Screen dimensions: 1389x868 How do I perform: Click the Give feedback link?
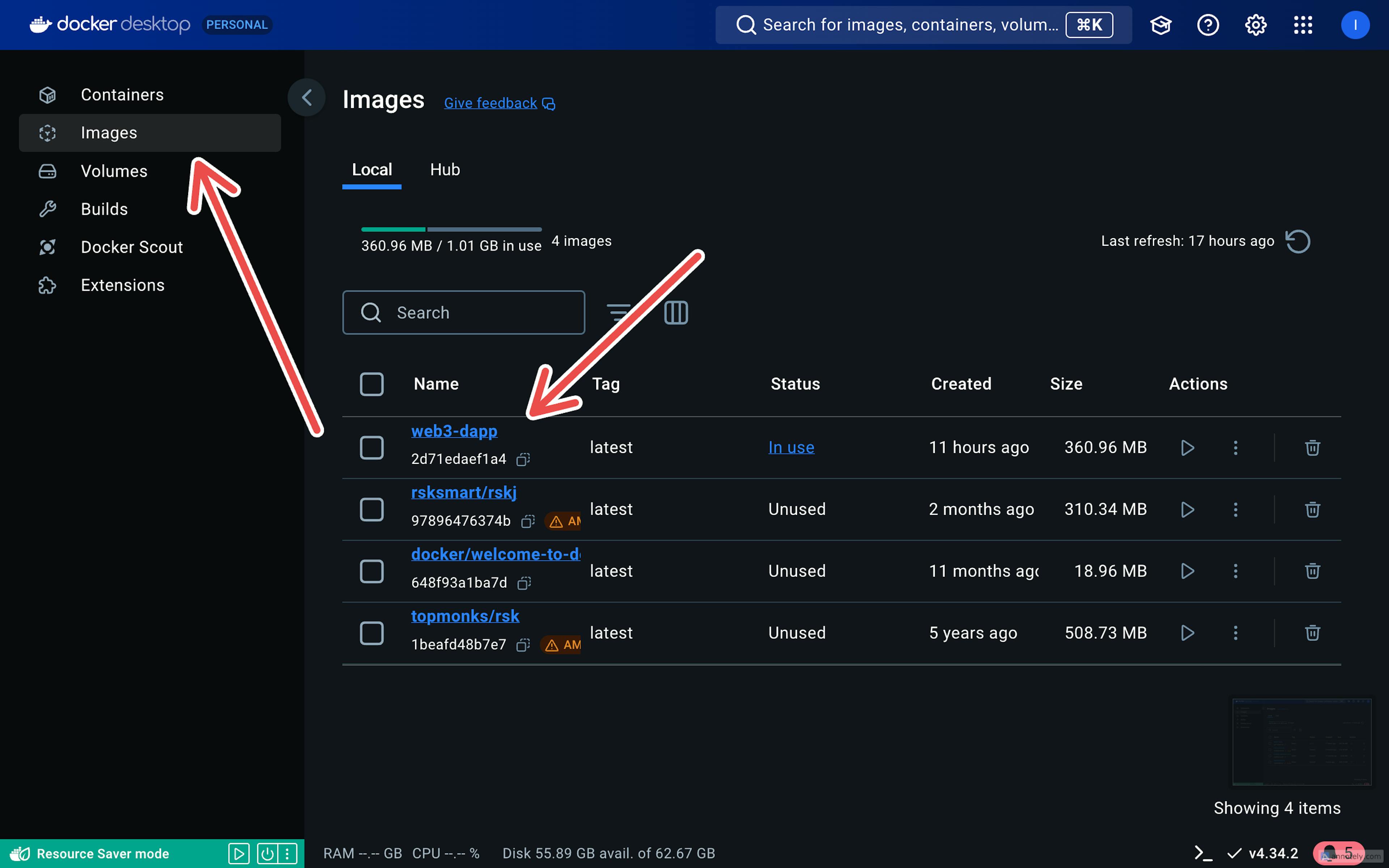(499, 103)
